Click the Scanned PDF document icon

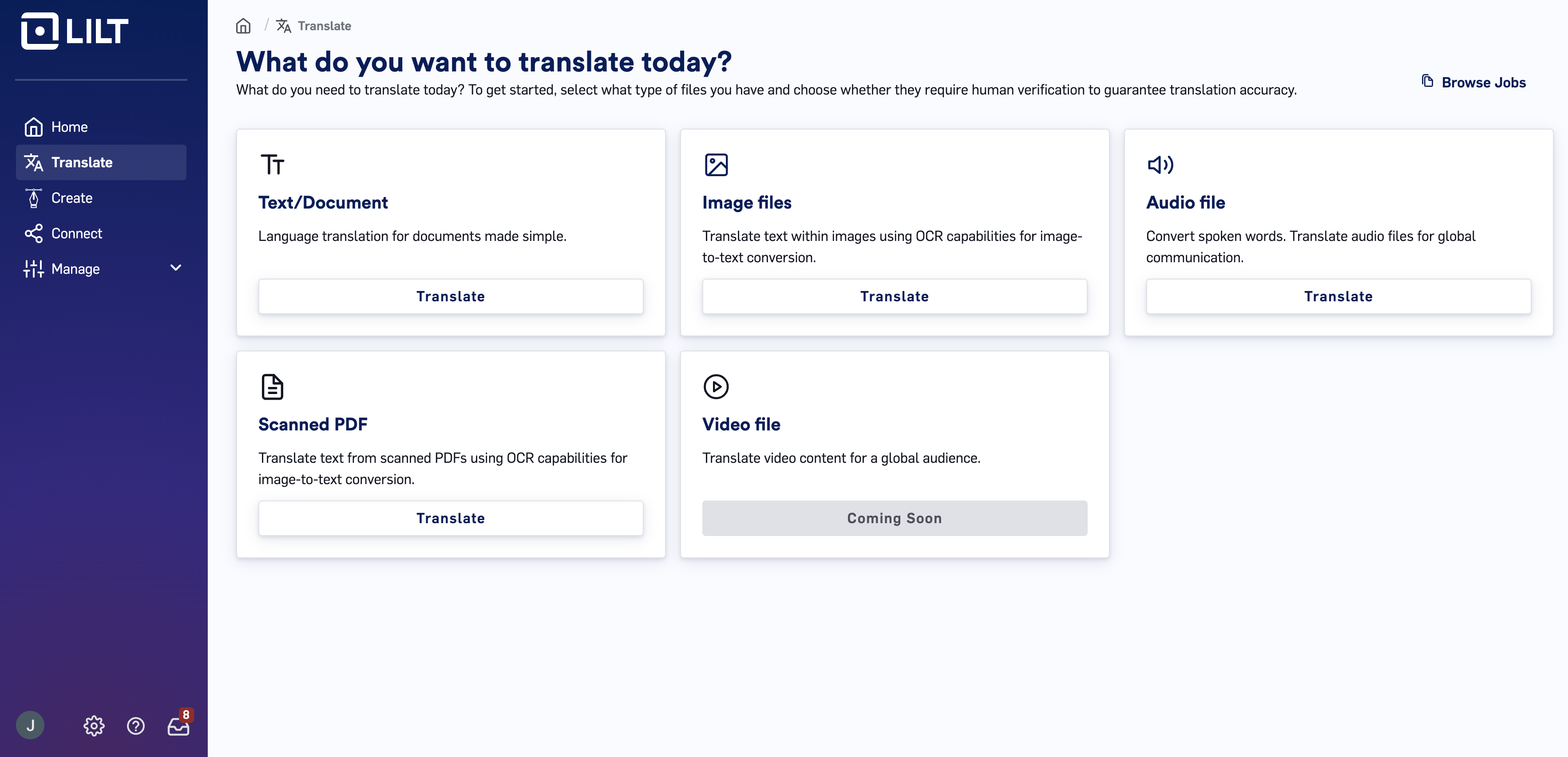click(272, 386)
